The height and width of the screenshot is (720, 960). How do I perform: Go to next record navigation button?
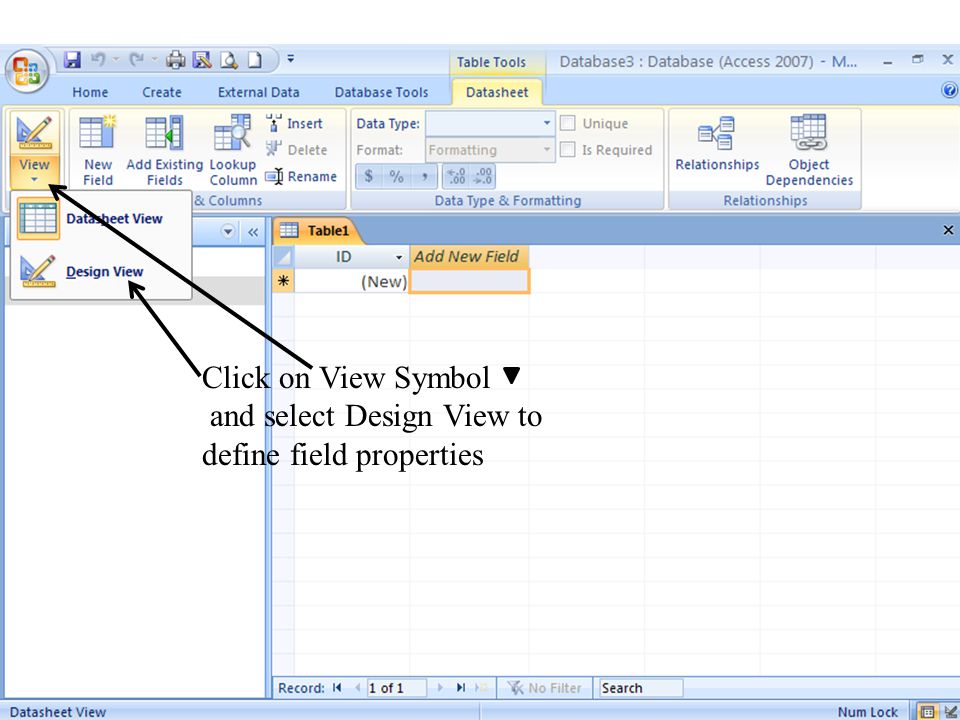click(440, 688)
